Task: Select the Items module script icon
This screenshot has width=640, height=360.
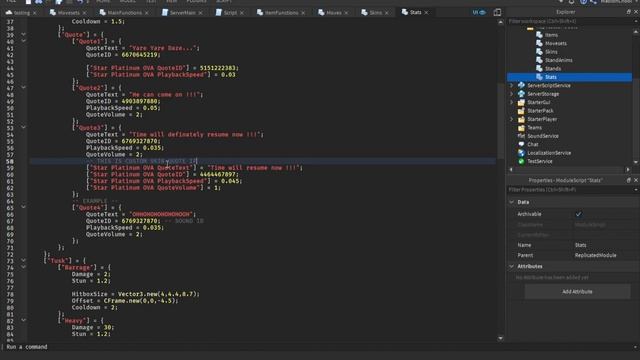Action: (539, 35)
